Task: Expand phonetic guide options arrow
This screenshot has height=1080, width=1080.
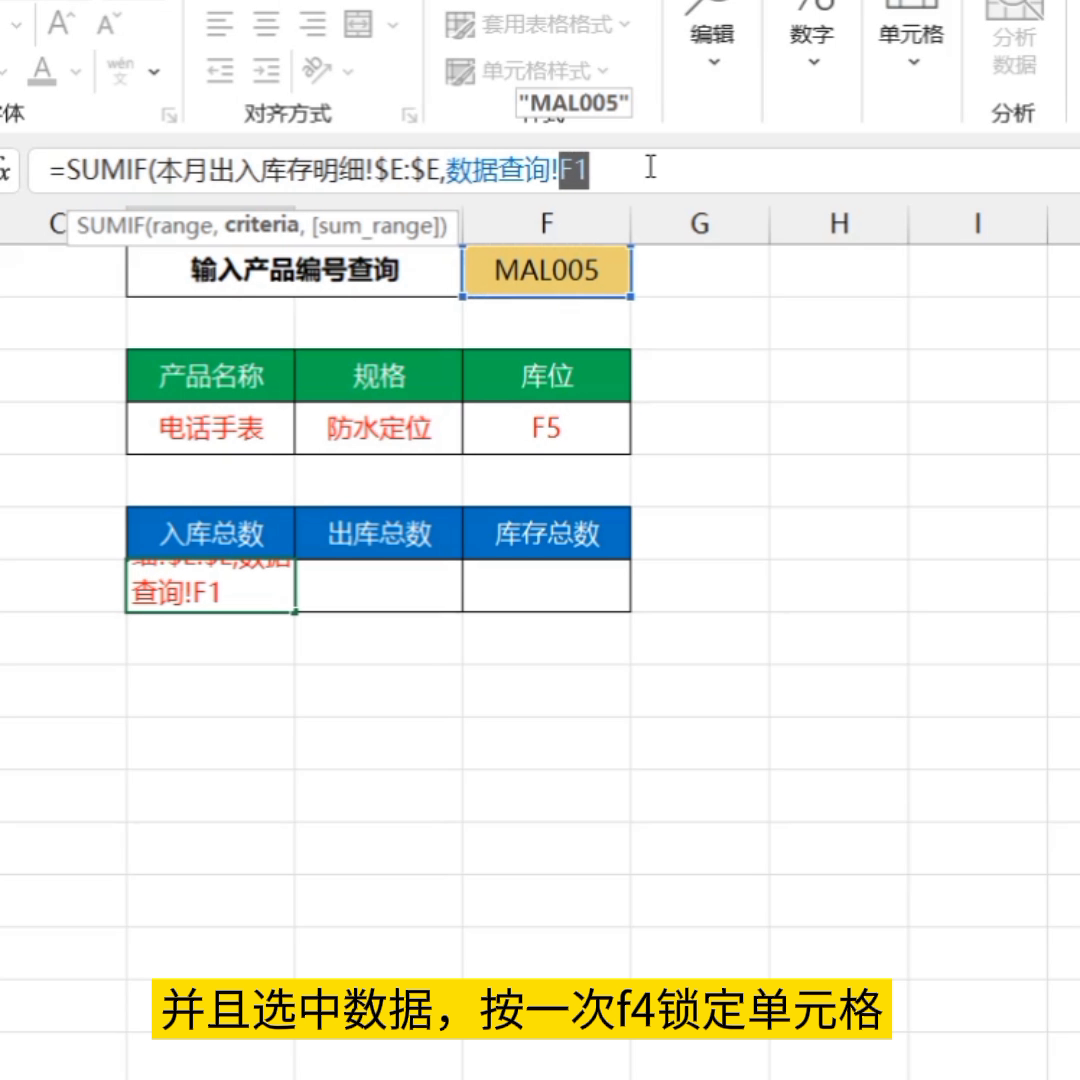Action: (154, 72)
